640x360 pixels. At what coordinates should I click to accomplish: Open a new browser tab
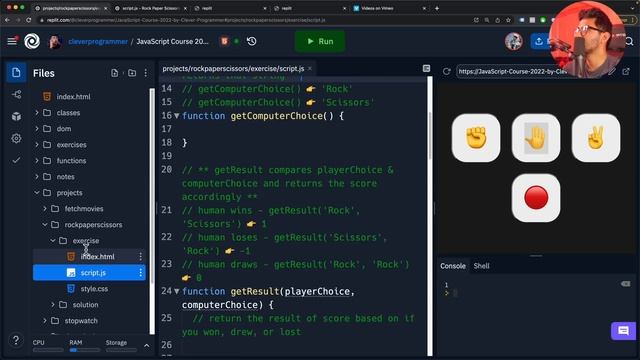coord(437,8)
